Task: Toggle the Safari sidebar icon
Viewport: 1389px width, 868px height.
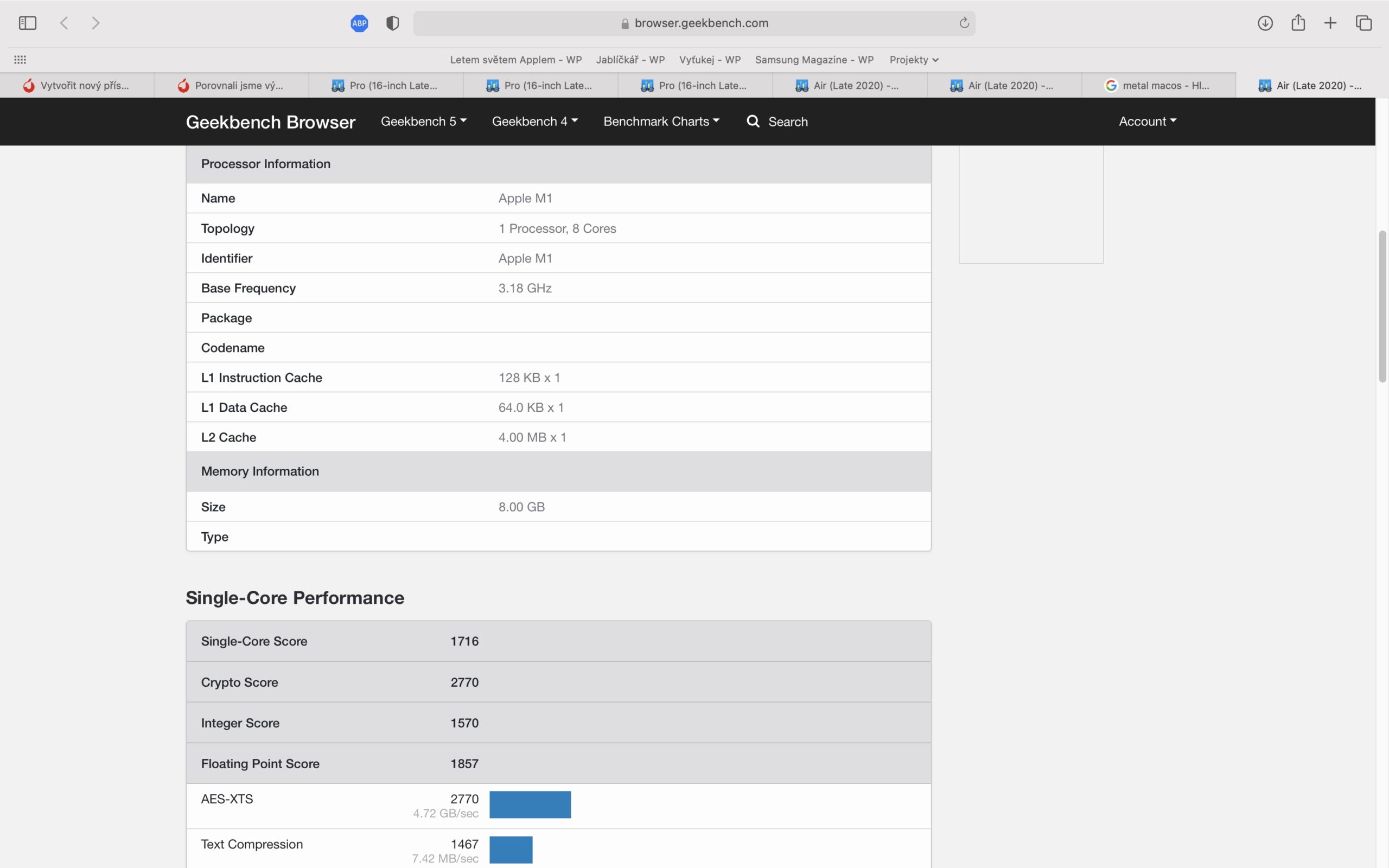Action: point(28,23)
